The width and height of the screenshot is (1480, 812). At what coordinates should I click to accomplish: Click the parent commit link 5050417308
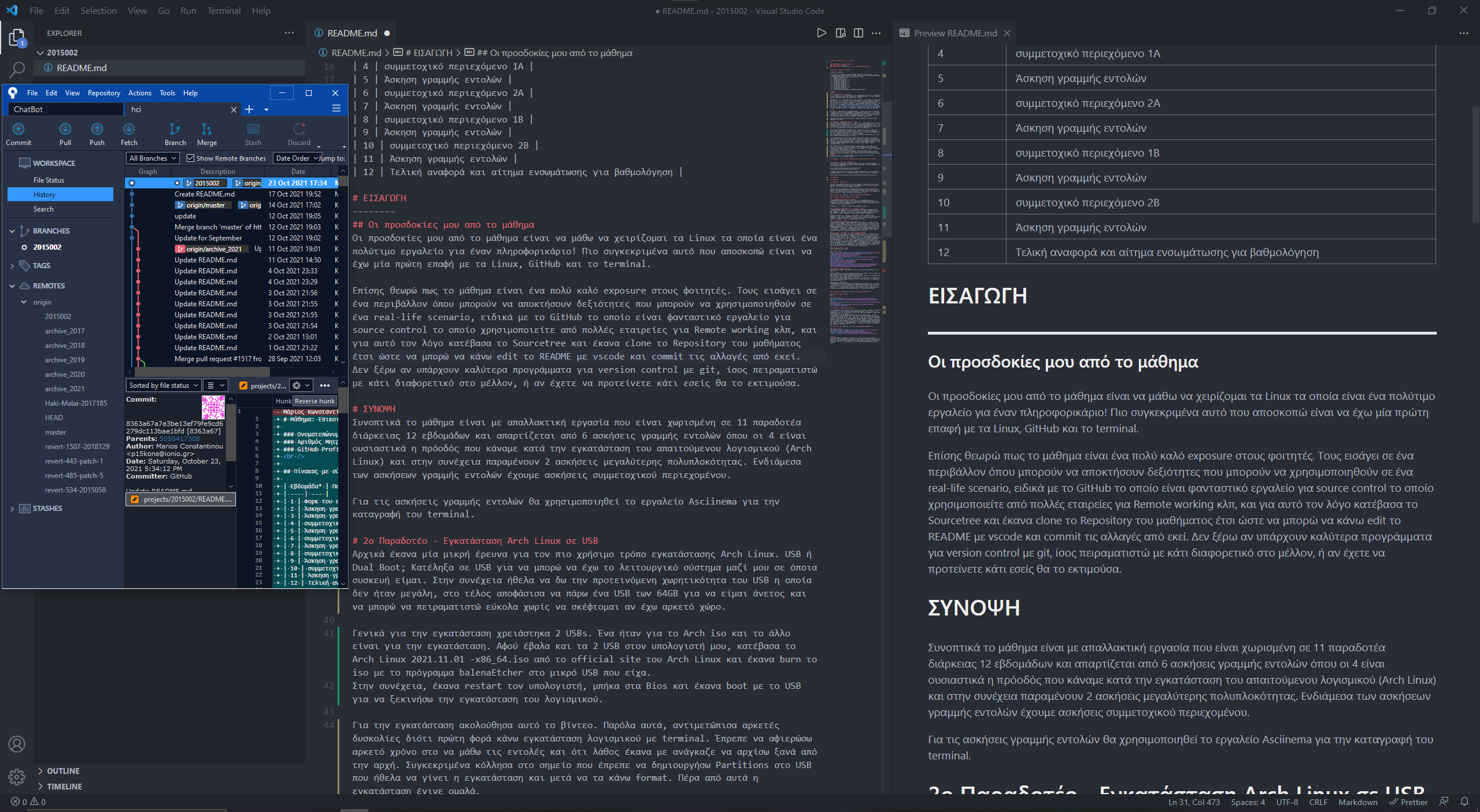click(180, 439)
